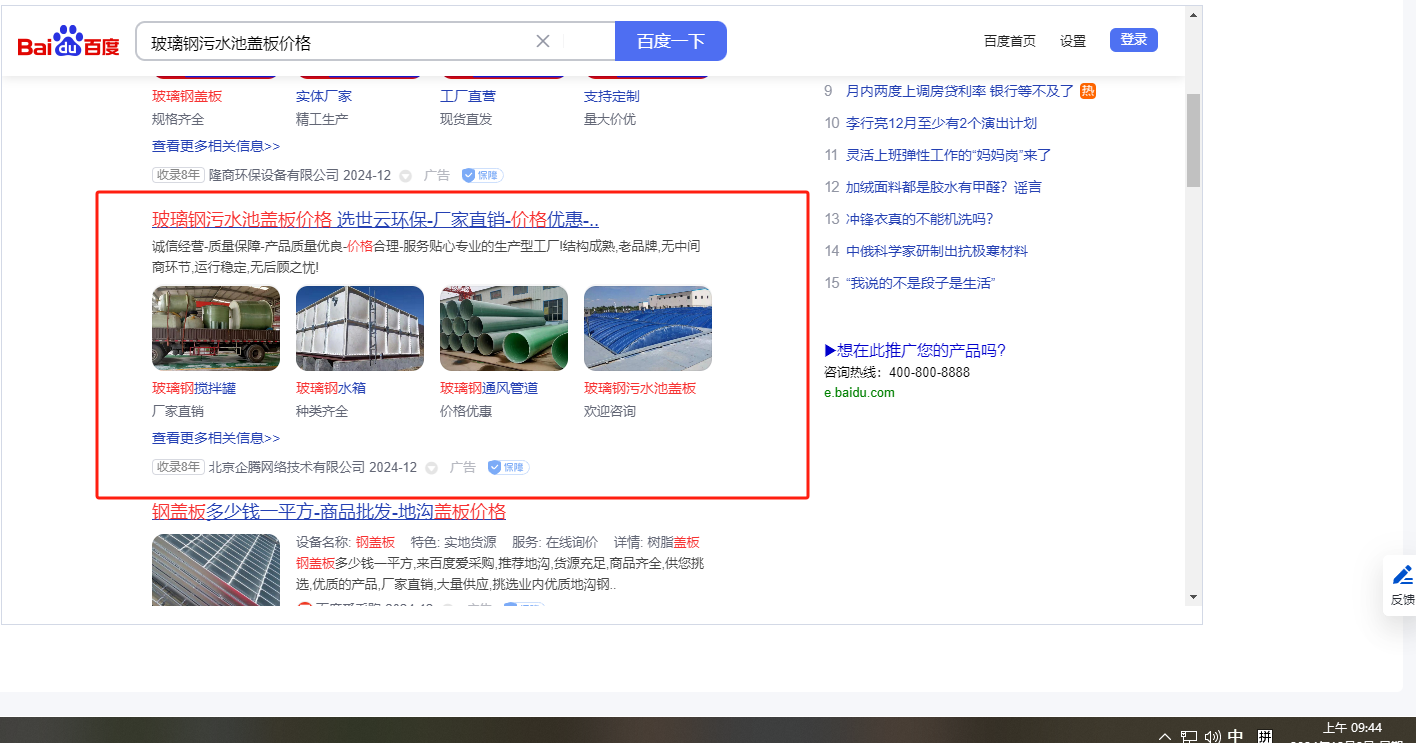Viewport: 1416px width, 743px height.
Task: Open hot search 月内两度上调房贷利率 银行等不及了
Action: [959, 91]
